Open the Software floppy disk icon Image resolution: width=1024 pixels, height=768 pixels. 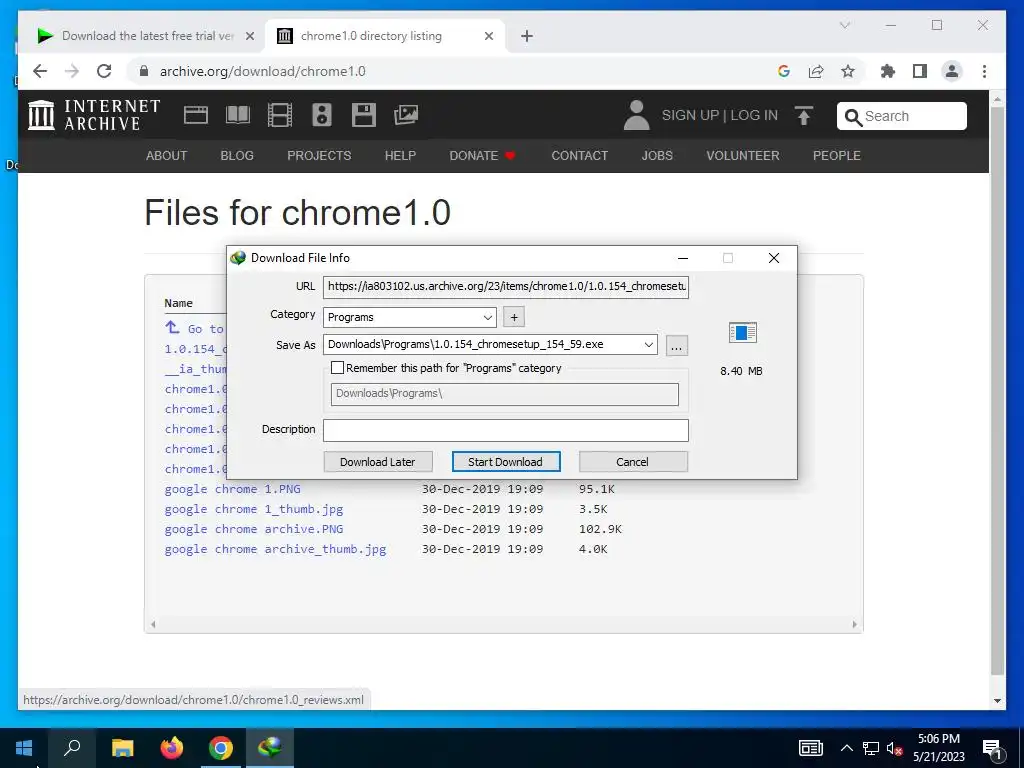364,116
